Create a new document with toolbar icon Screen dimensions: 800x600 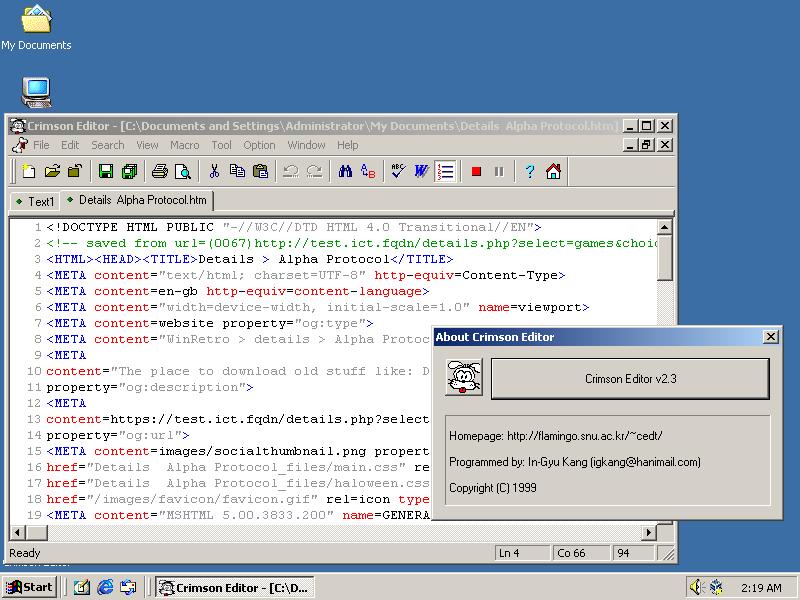[x=29, y=172]
